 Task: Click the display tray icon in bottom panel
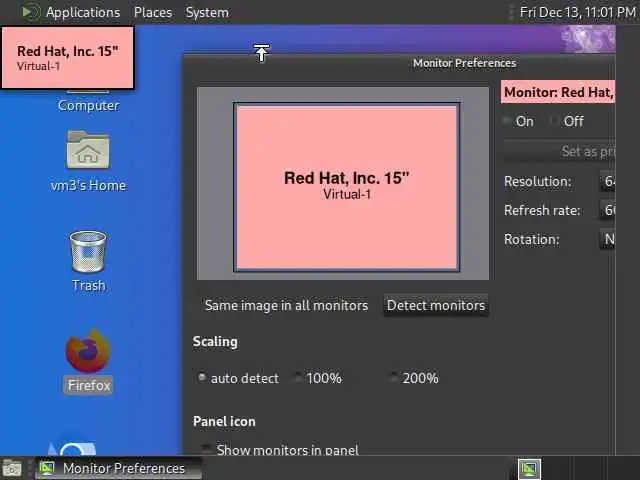click(529, 469)
